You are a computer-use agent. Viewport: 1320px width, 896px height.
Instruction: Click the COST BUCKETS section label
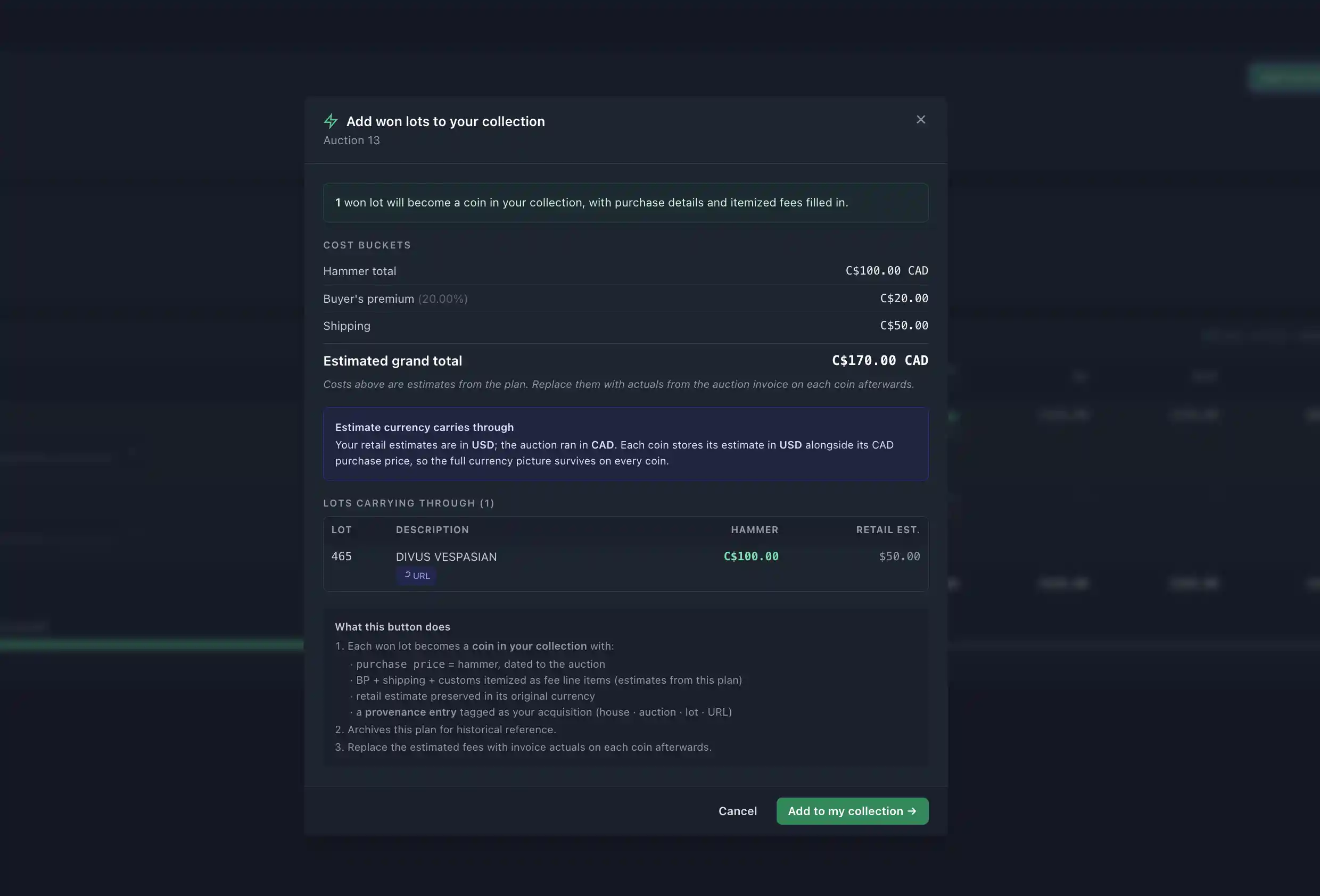pos(367,245)
